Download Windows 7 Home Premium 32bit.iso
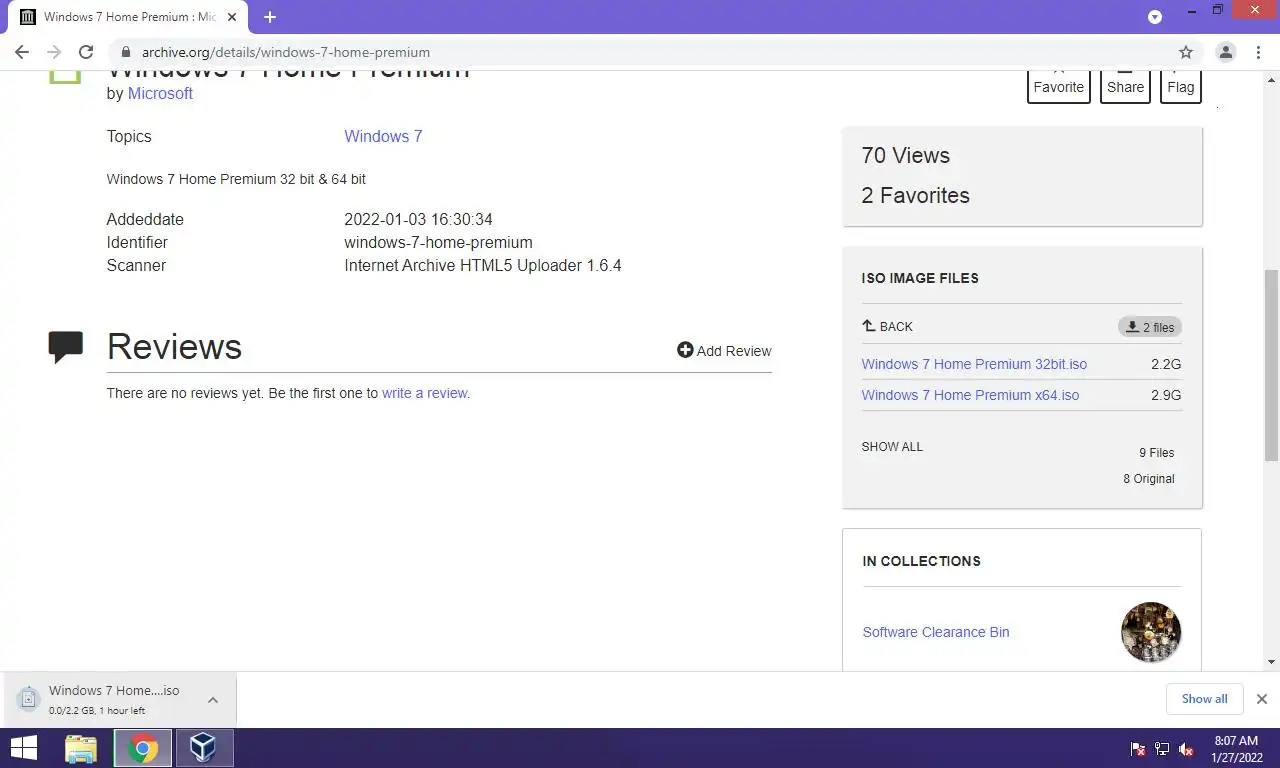Viewport: 1280px width, 768px height. [974, 364]
